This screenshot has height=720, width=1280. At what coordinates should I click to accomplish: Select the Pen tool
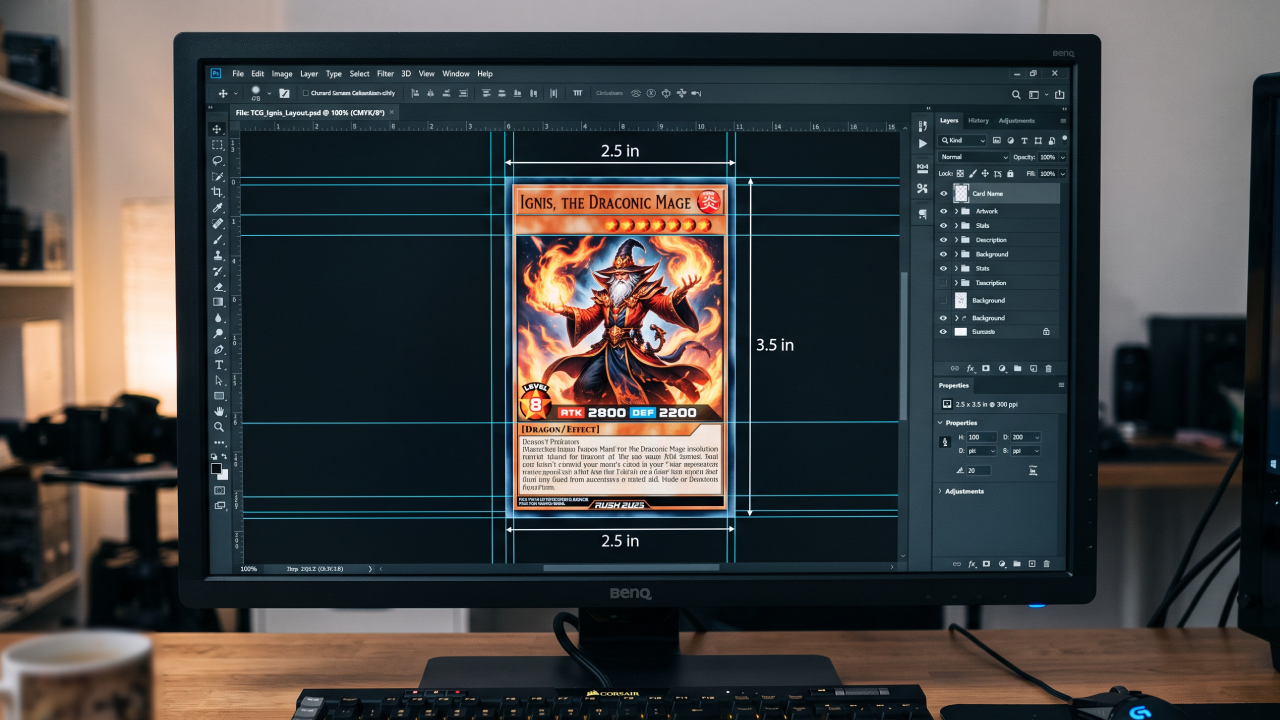tap(217, 350)
